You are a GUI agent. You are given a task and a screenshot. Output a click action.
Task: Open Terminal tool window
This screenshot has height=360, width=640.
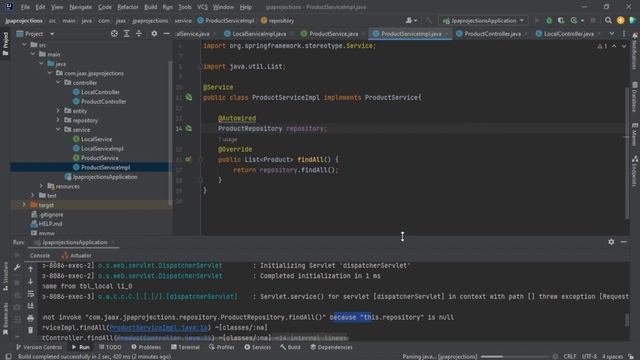185,347
